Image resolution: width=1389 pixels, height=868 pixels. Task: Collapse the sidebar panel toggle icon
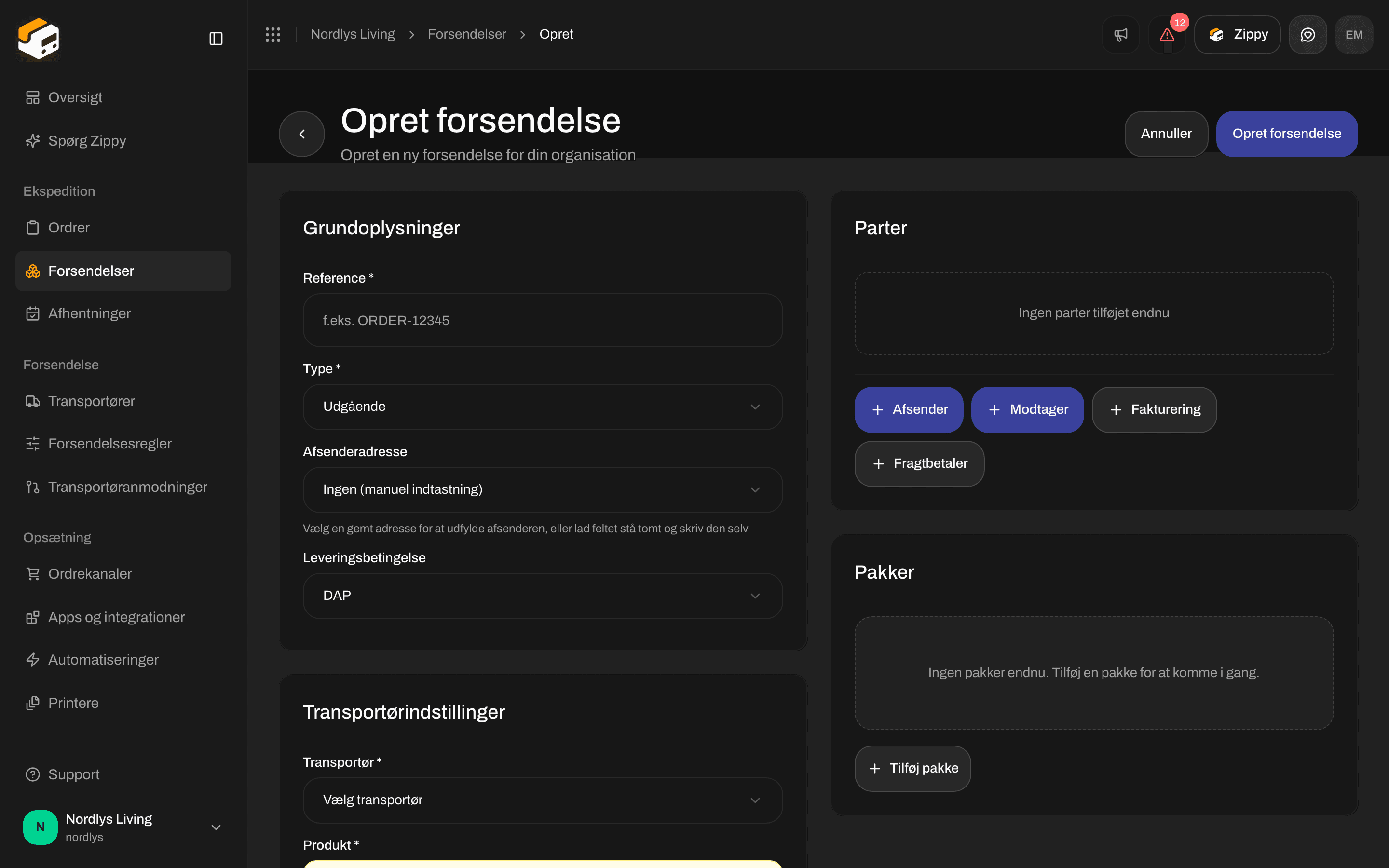click(x=216, y=39)
